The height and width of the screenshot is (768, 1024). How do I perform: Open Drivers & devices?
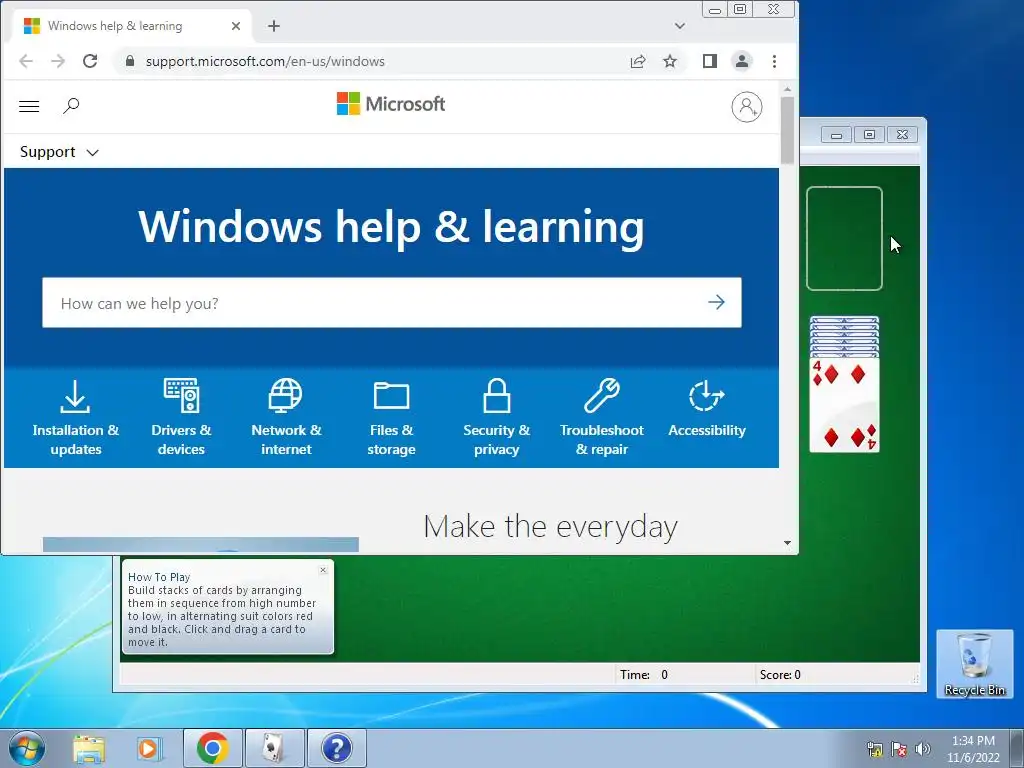pos(181,418)
